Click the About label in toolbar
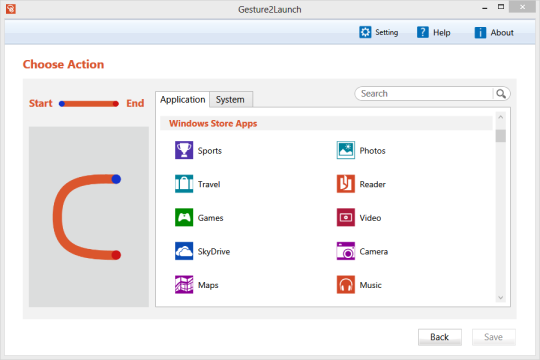This screenshot has height=360, width=540. (502, 32)
